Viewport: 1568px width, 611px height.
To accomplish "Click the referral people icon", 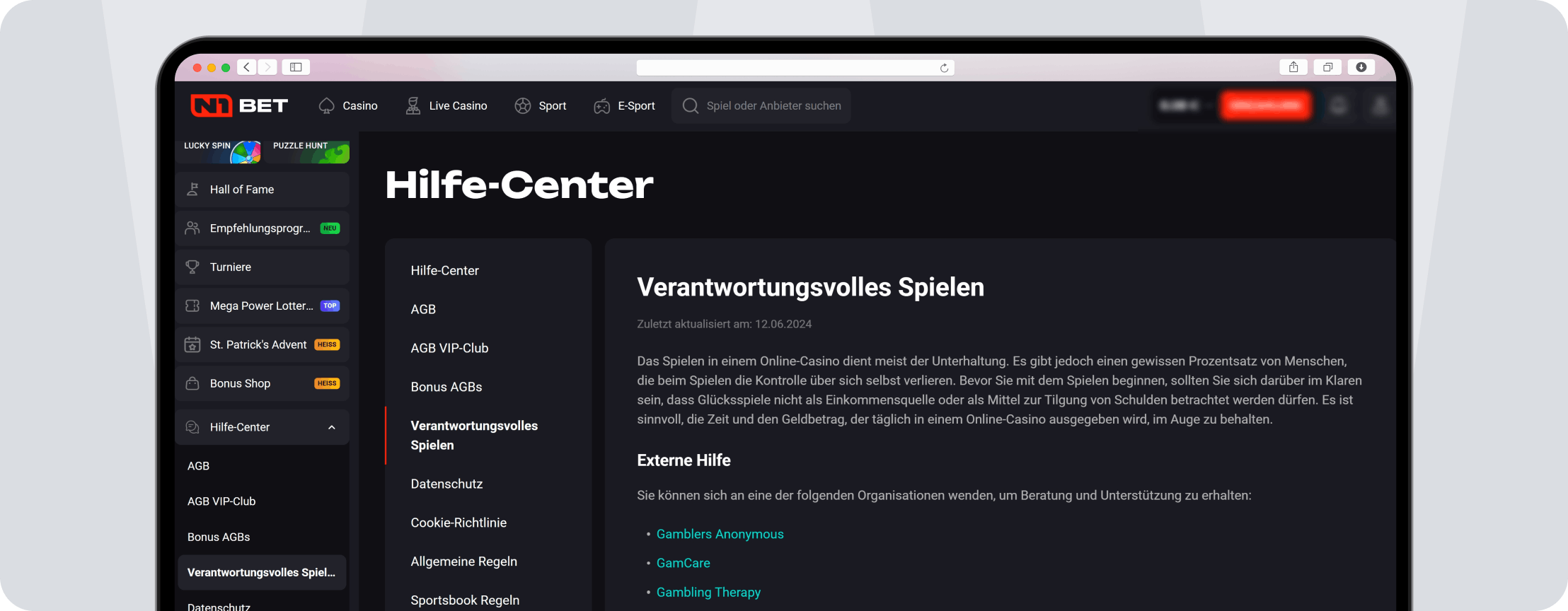I will [192, 228].
